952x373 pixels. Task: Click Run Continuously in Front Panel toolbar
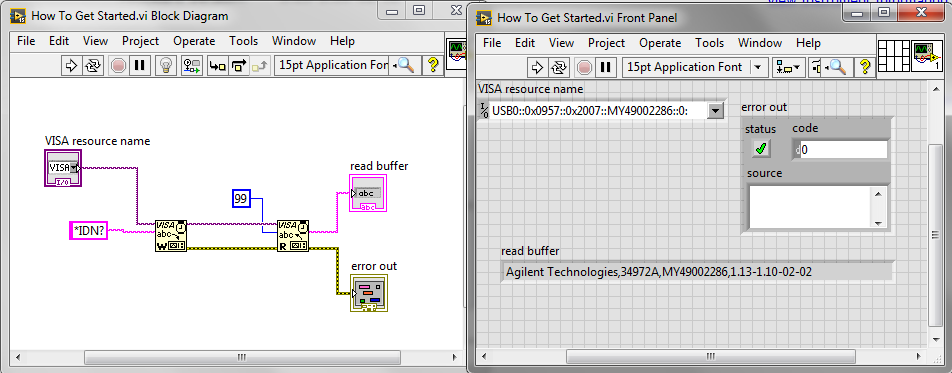coord(558,67)
